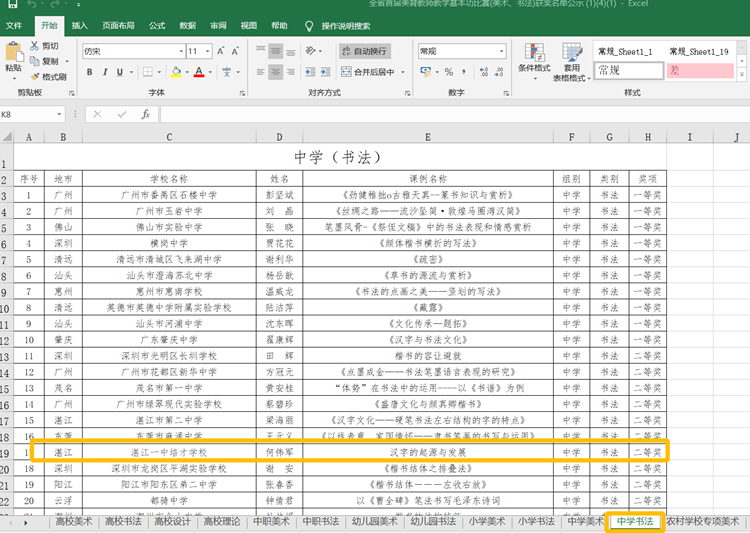Open Format as Table menu
Image resolution: width=750 pixels, height=533 pixels.
(572, 62)
